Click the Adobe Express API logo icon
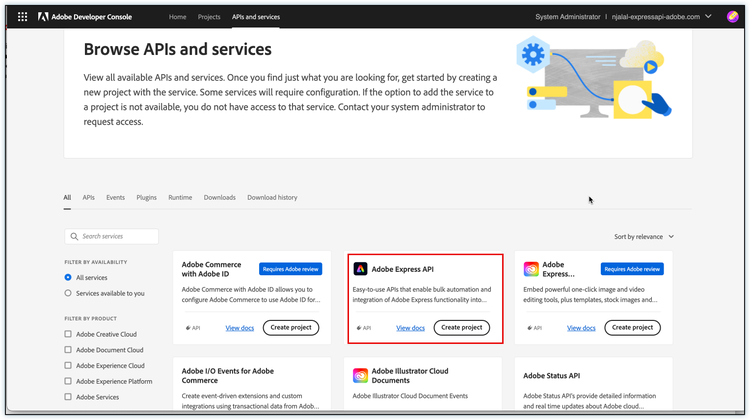The width and height of the screenshot is (750, 420). pyautogui.click(x=360, y=269)
